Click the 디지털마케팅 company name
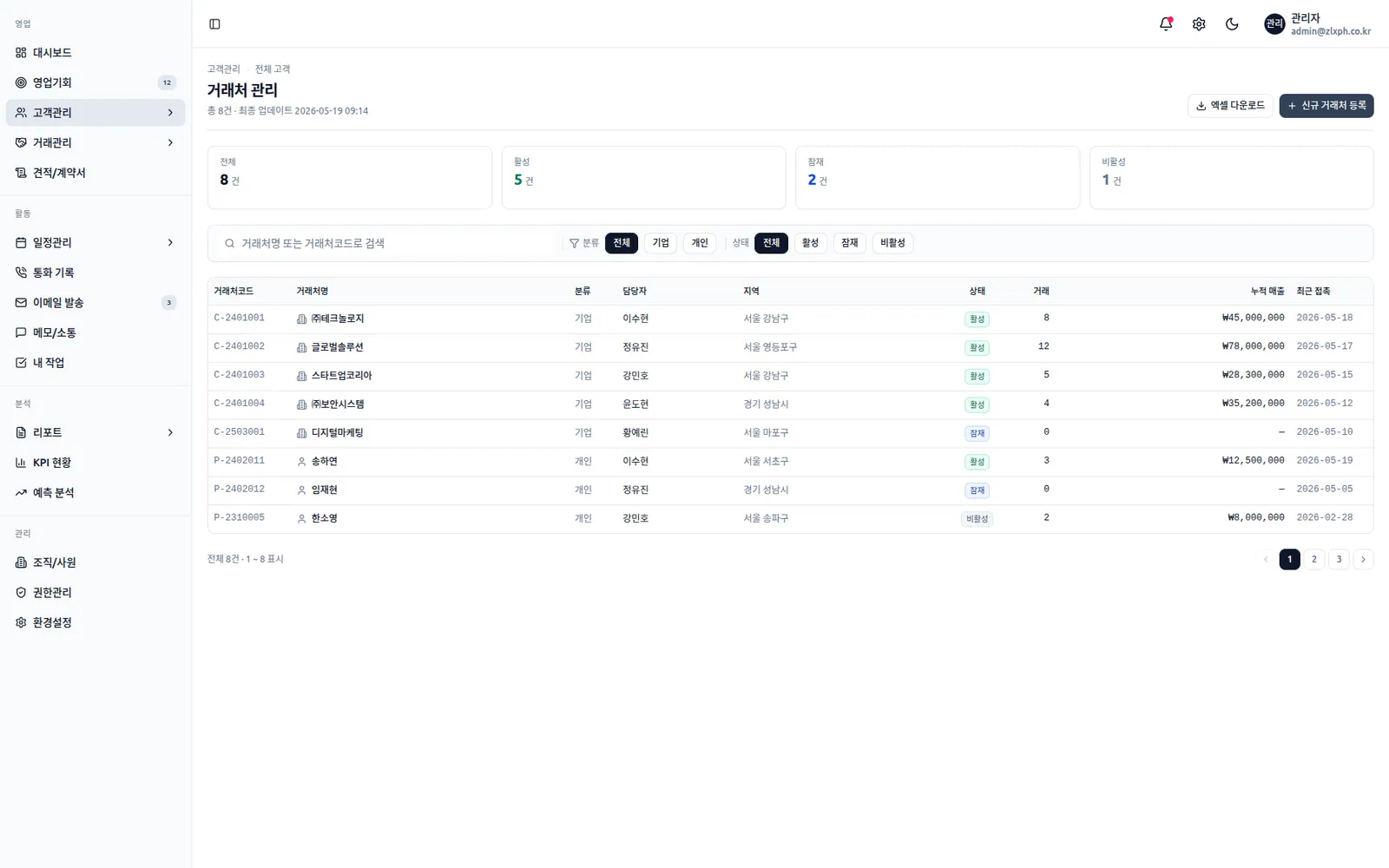Screen dimensions: 1389x868 coord(337,433)
